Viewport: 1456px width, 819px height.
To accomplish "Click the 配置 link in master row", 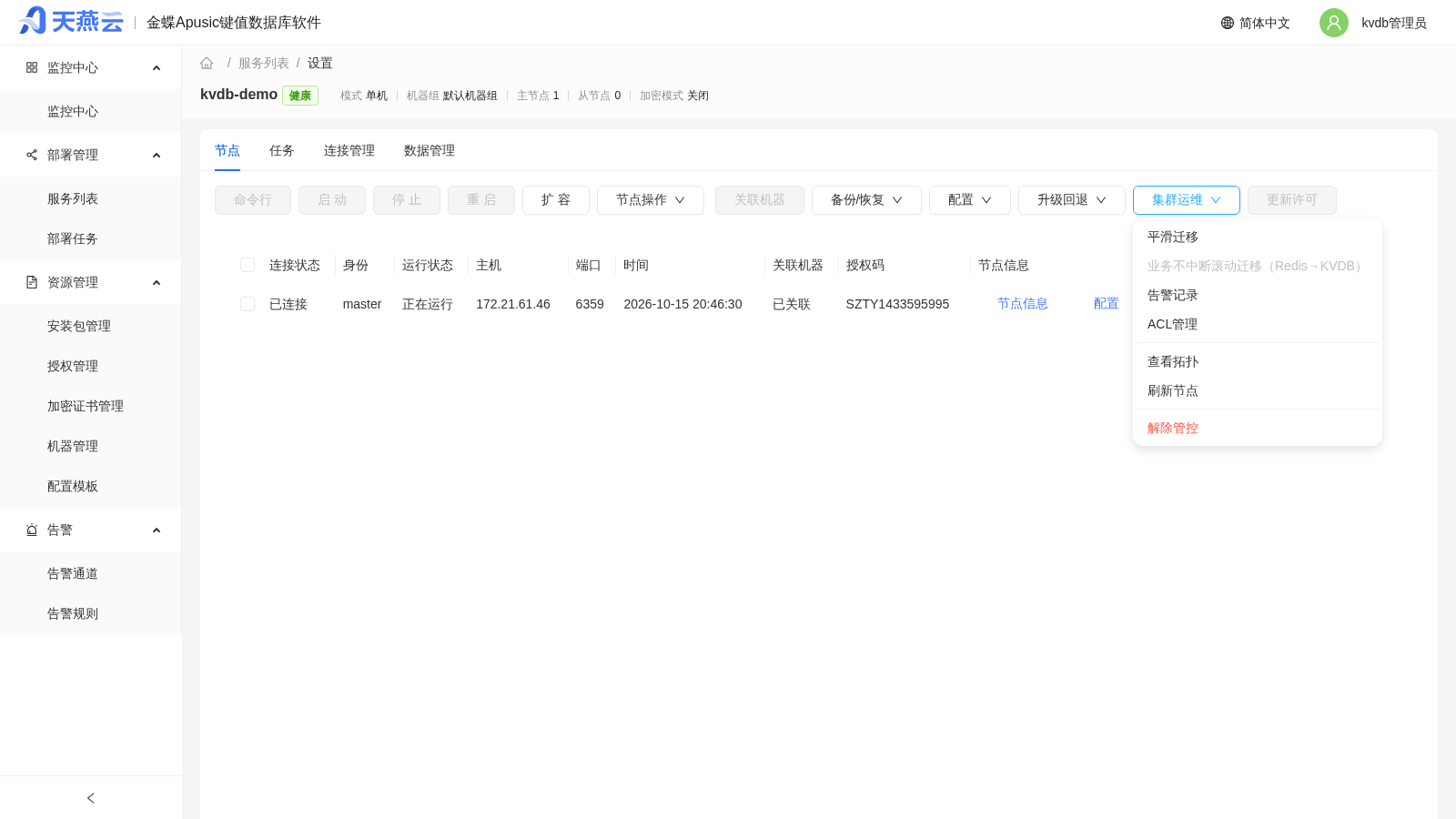I will (1107, 304).
